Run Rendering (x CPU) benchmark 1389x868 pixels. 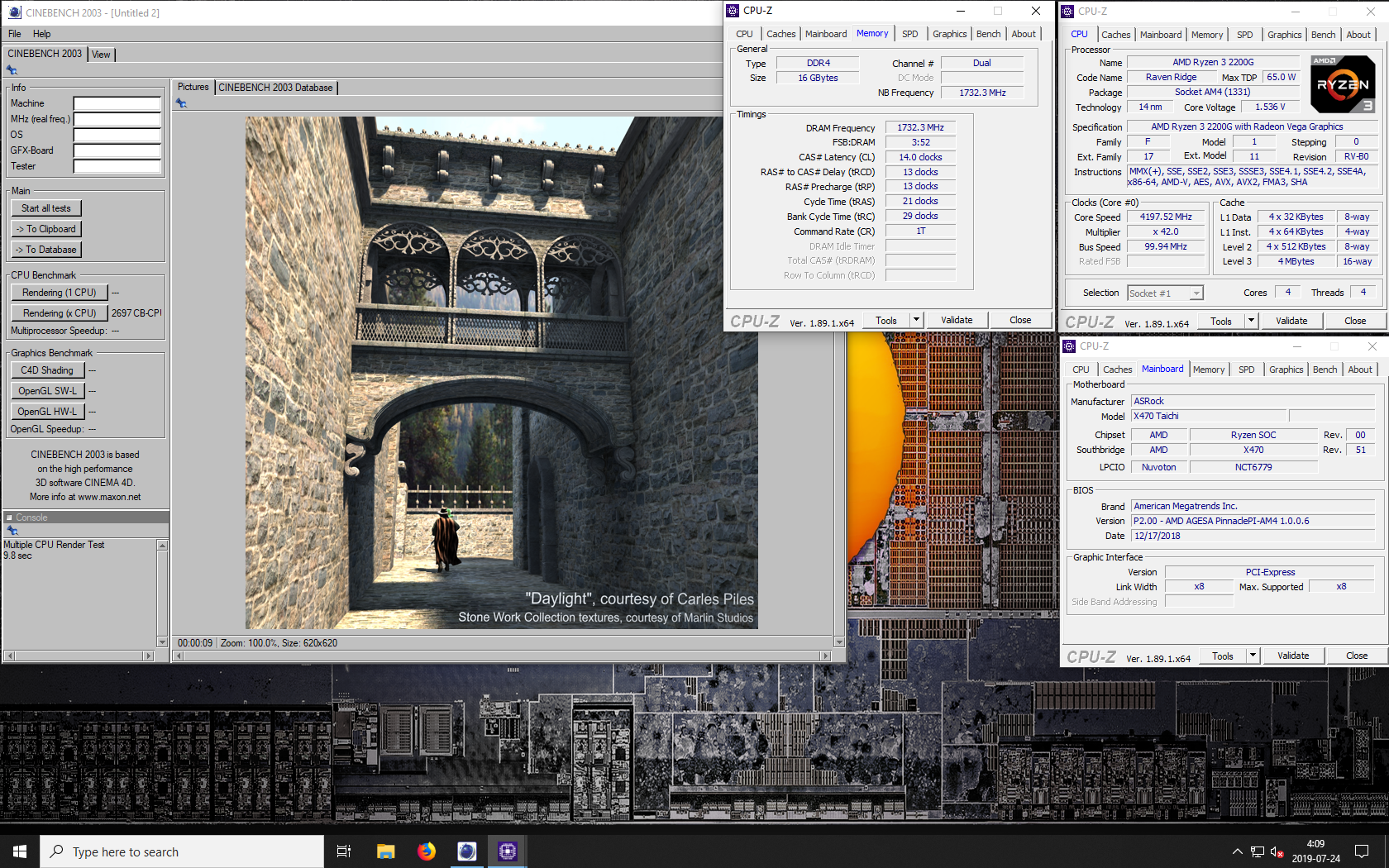tap(60, 313)
